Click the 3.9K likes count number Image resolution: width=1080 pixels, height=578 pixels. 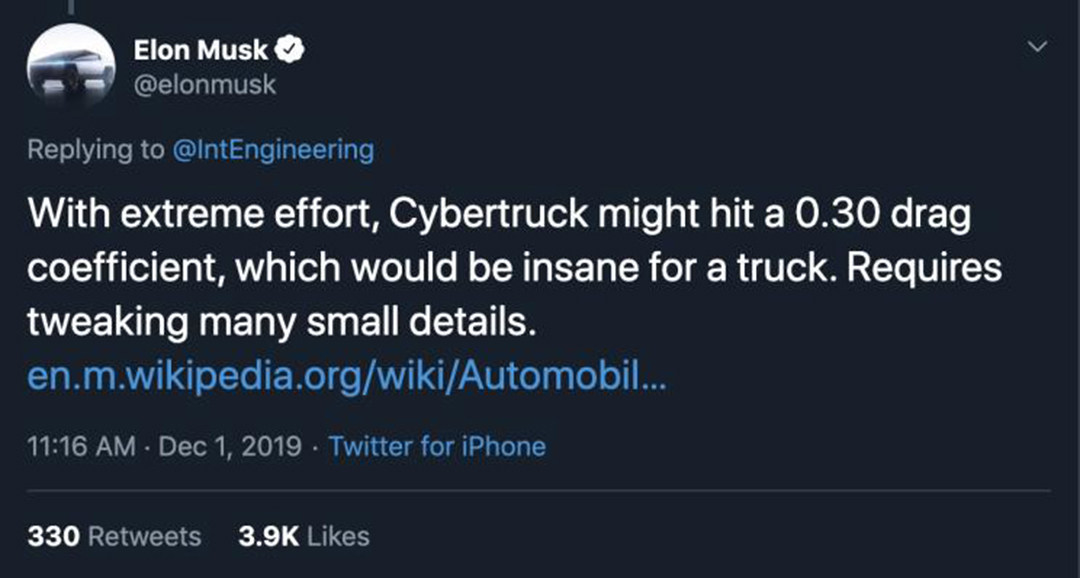269,536
